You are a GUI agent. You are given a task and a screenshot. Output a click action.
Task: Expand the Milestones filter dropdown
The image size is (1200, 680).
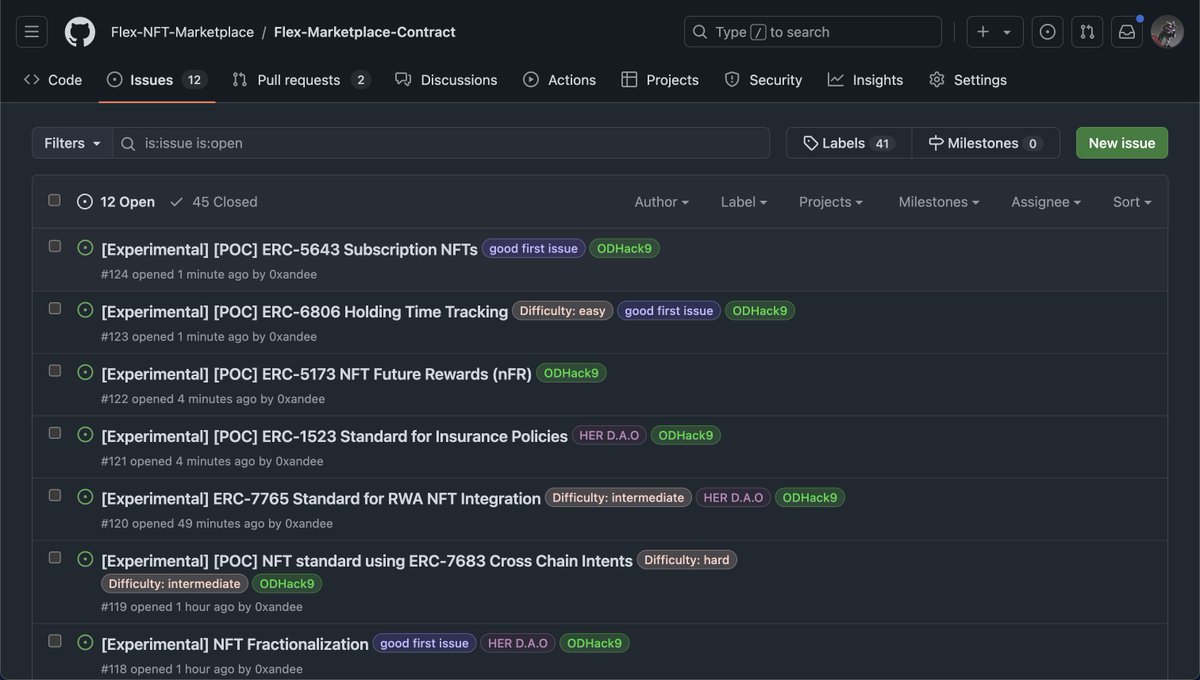coord(939,202)
